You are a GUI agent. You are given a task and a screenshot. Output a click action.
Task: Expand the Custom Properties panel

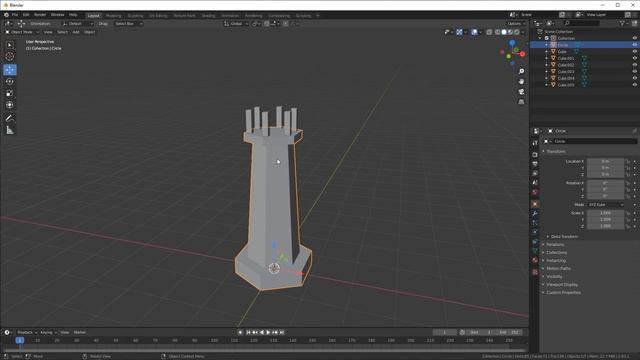[x=563, y=293]
